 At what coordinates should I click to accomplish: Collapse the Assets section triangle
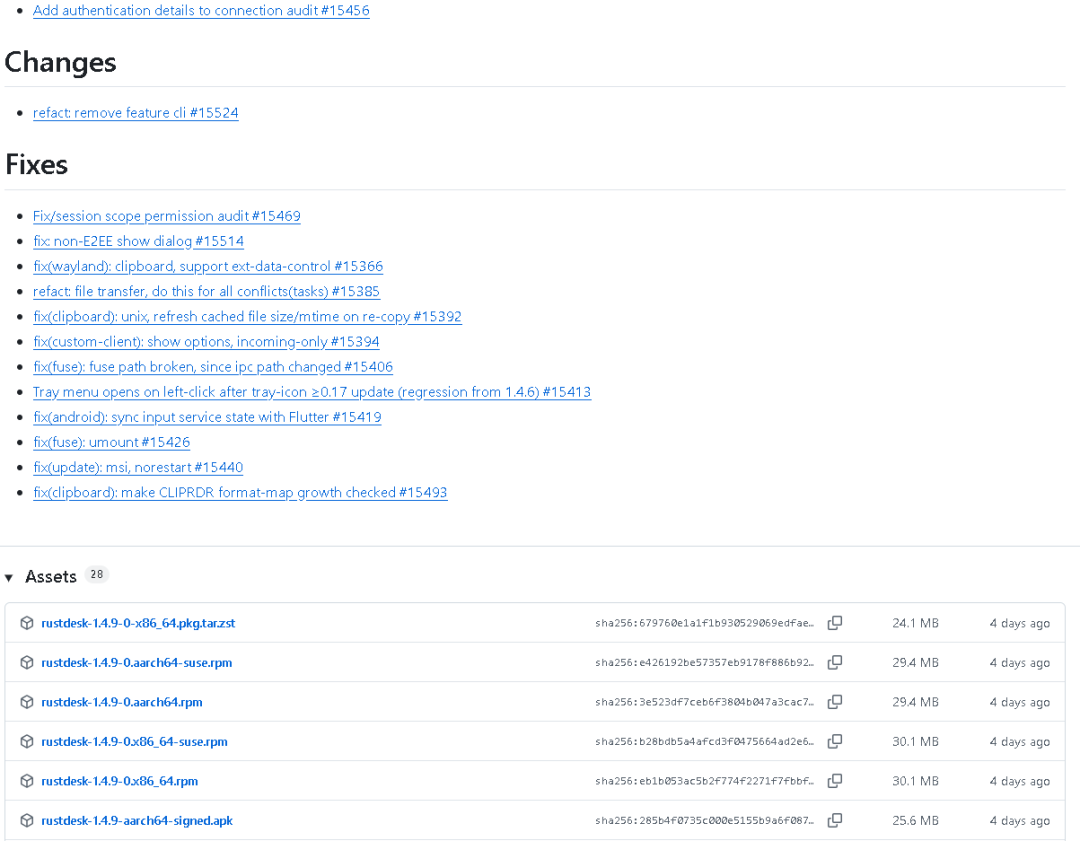[9, 577]
